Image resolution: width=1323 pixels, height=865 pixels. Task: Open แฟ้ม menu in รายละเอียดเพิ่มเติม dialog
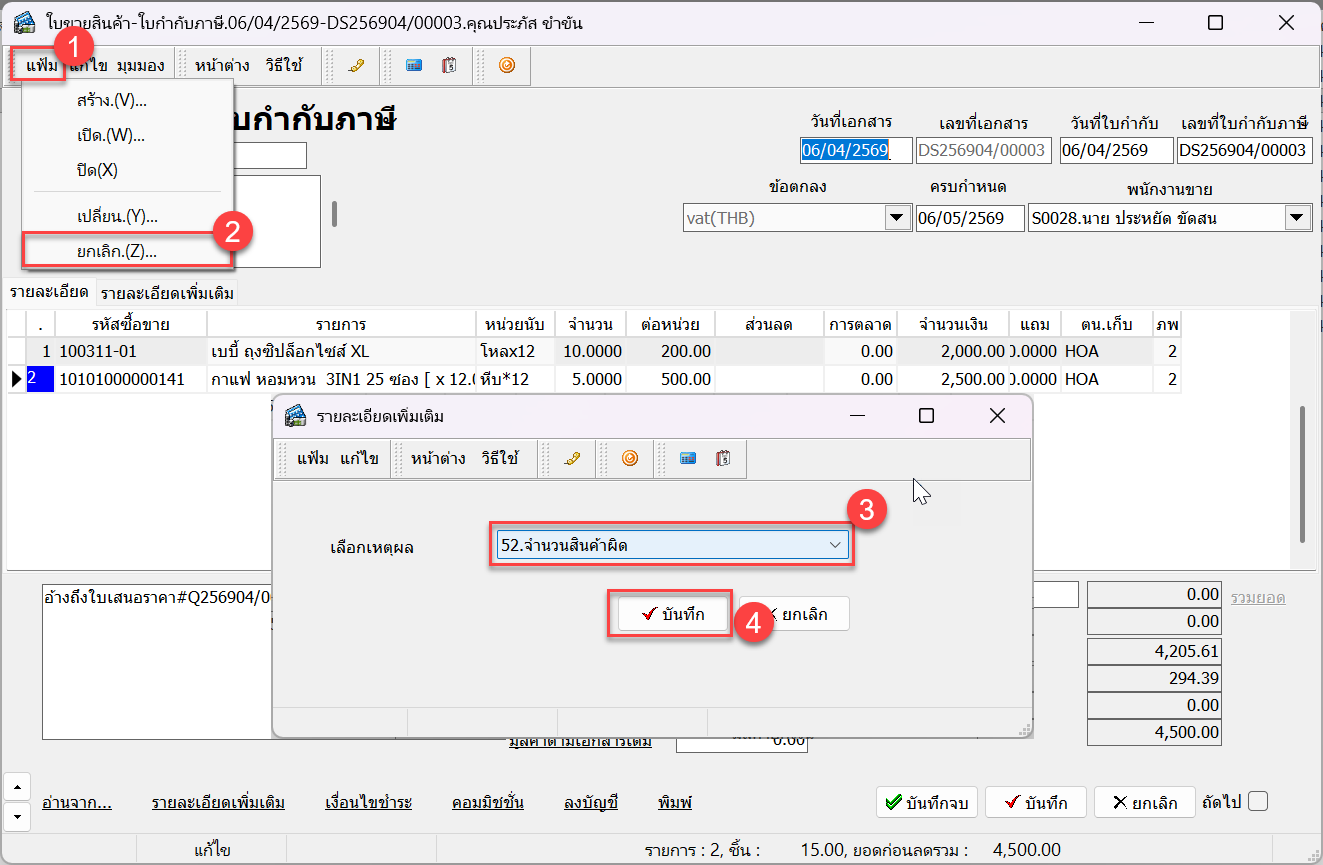tap(312, 459)
